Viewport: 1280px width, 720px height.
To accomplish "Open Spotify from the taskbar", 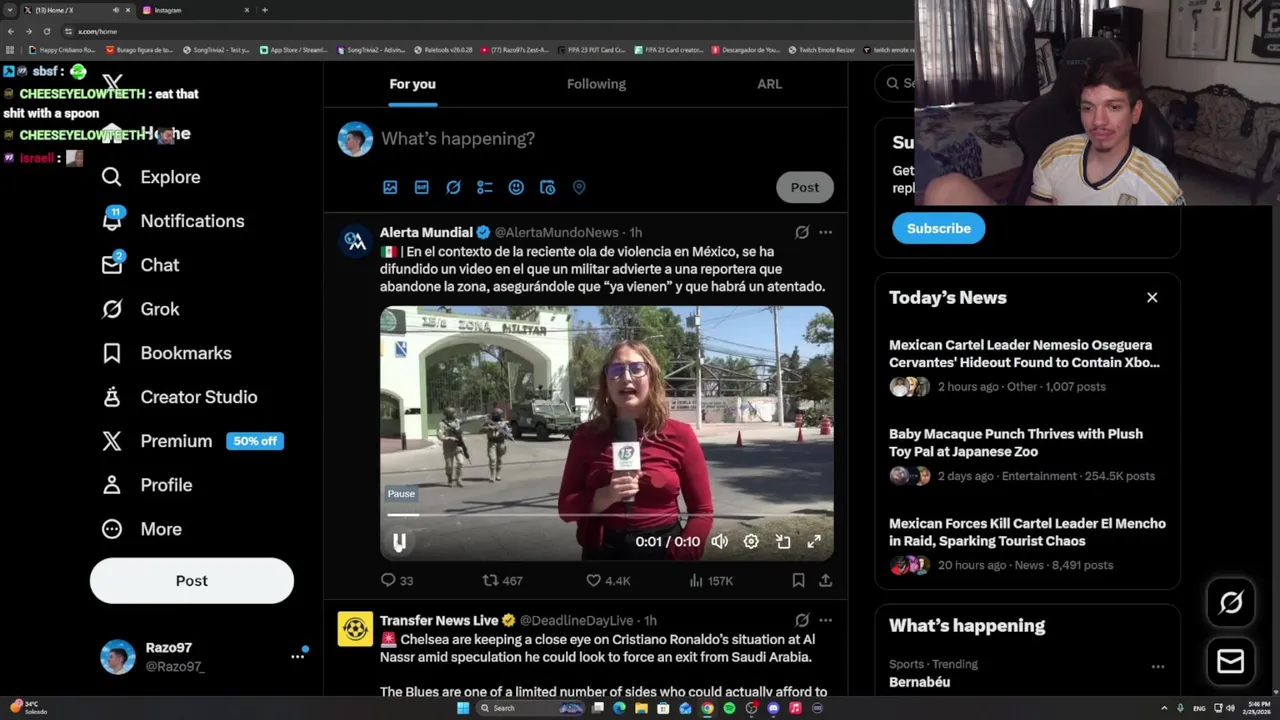I will pos(729,708).
